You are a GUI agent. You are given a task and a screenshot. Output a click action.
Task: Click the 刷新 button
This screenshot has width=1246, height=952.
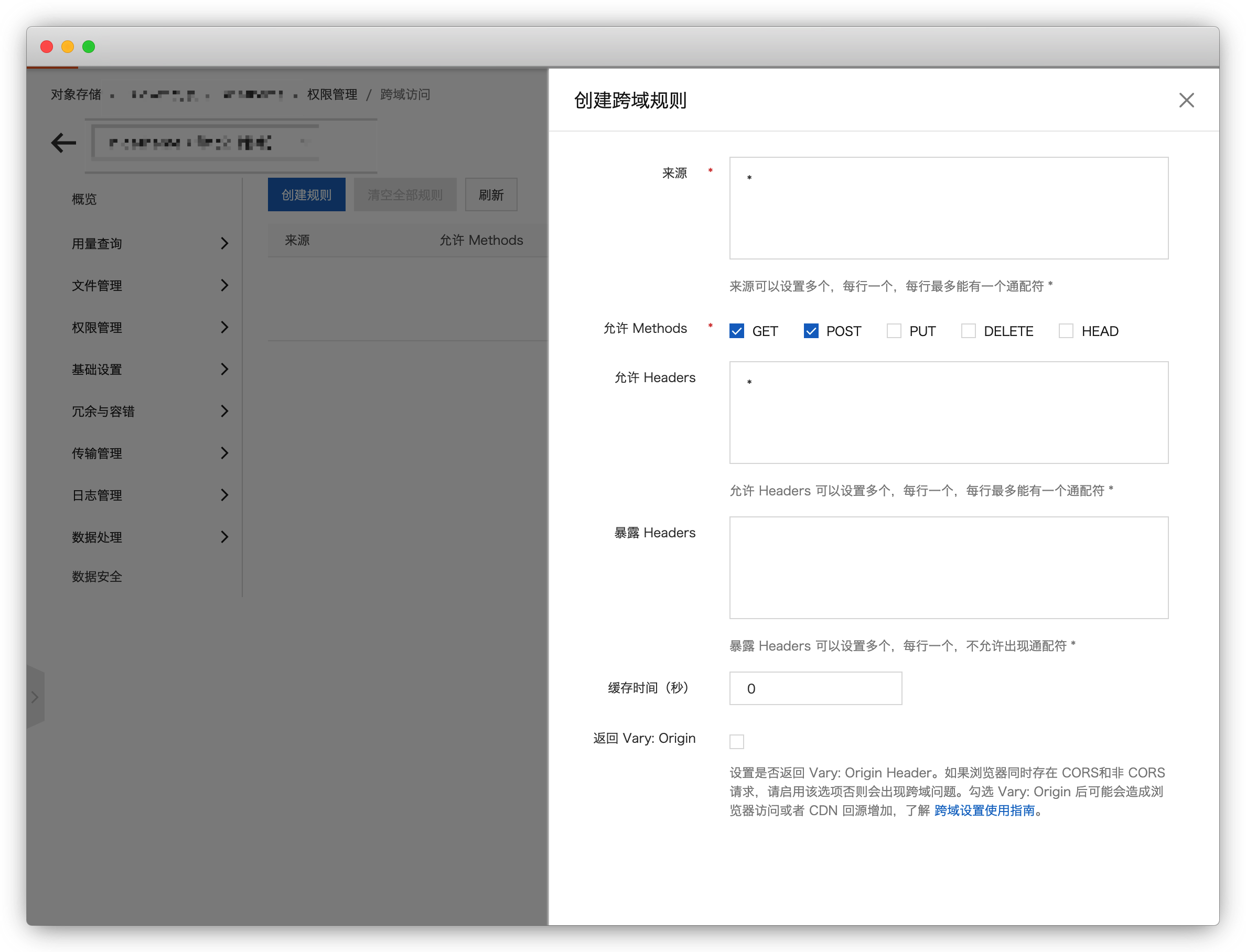[x=491, y=195]
